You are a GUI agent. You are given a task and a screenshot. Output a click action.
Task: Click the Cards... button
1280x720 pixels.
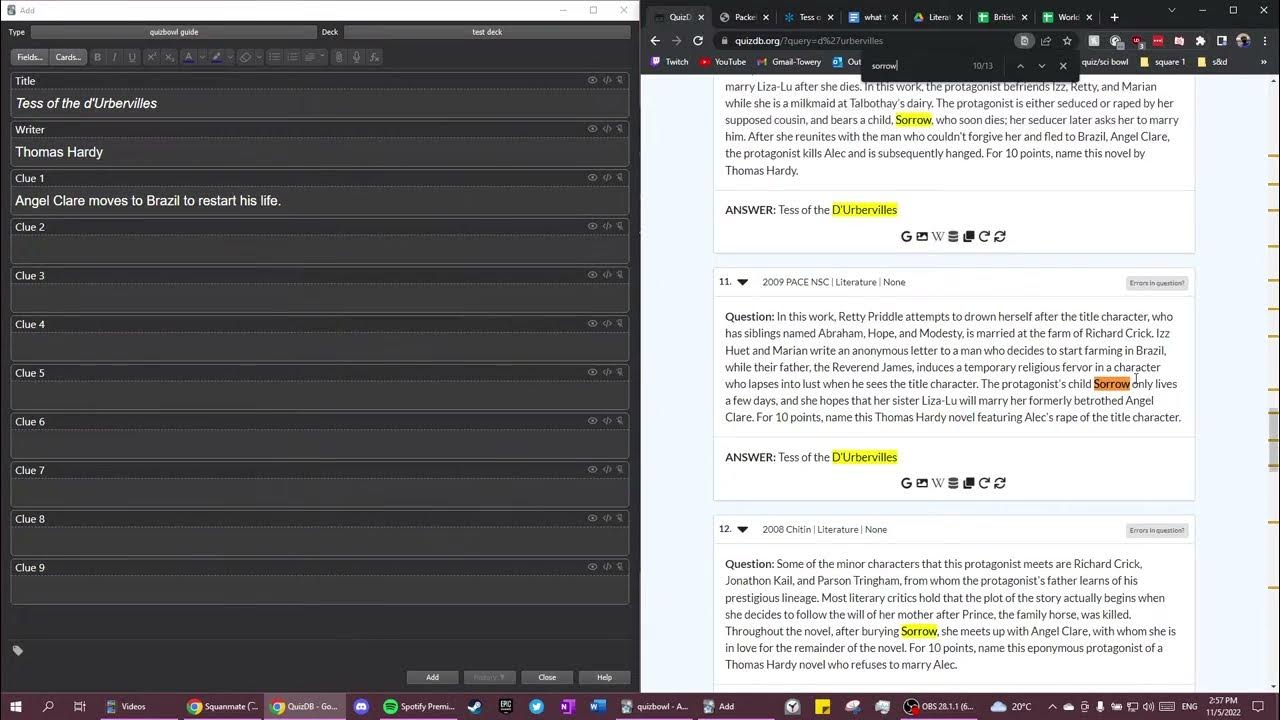pyautogui.click(x=68, y=57)
